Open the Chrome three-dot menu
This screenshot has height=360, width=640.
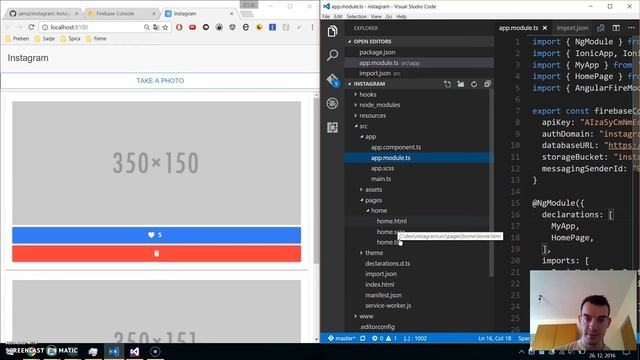coord(312,27)
